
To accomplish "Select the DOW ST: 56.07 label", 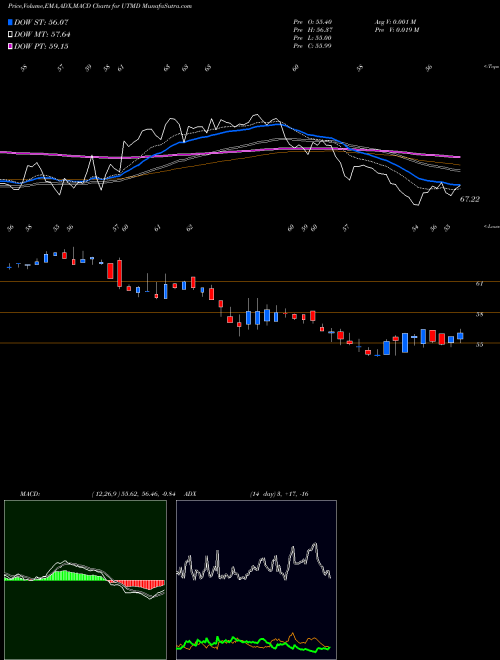I will point(41,22).
